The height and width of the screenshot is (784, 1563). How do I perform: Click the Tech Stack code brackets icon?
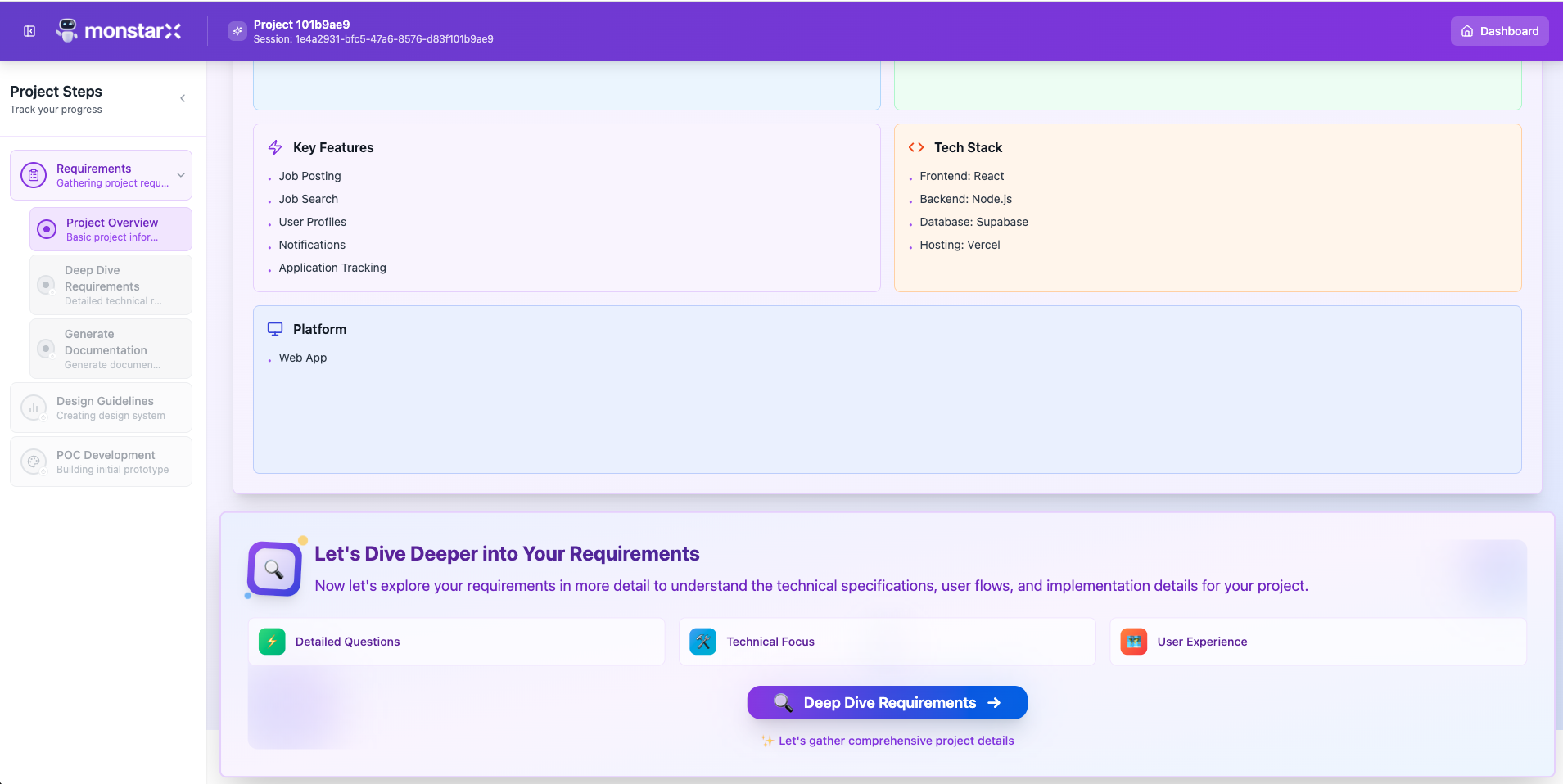point(916,147)
